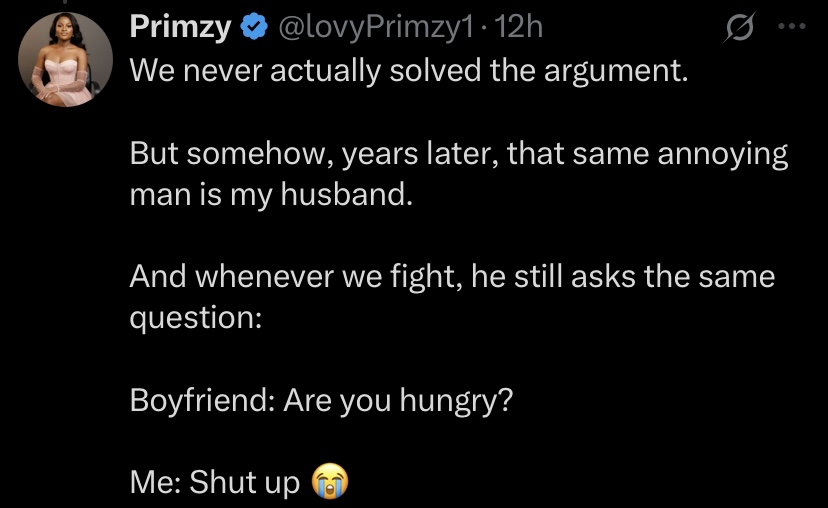Click the loudly crying face emoji
Image resolution: width=828 pixels, height=508 pixels.
click(x=330, y=481)
